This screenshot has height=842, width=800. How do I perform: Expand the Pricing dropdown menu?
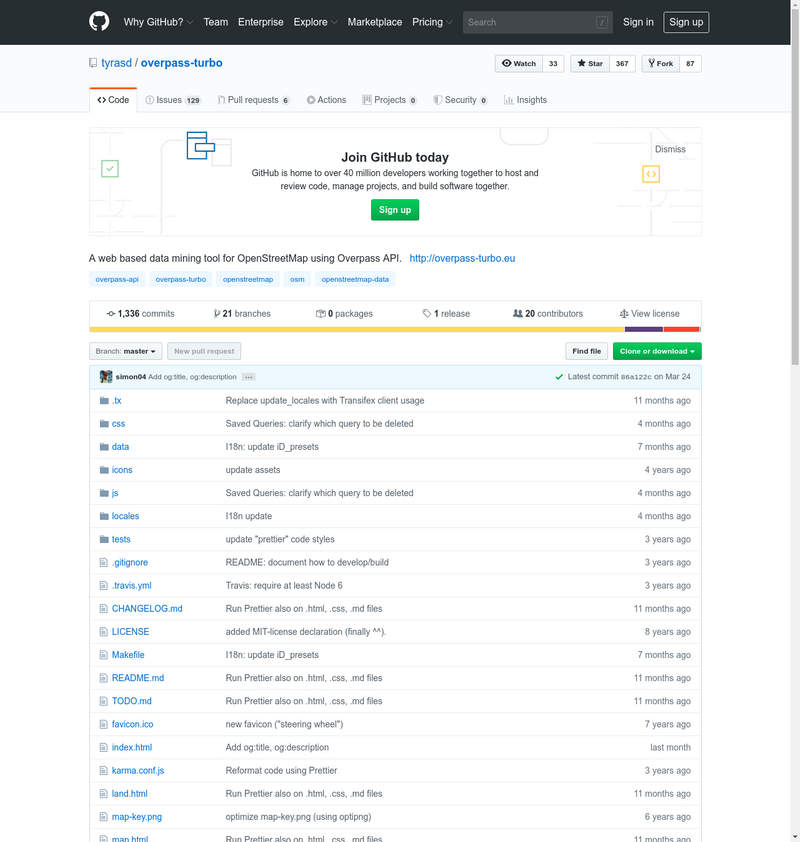(432, 22)
